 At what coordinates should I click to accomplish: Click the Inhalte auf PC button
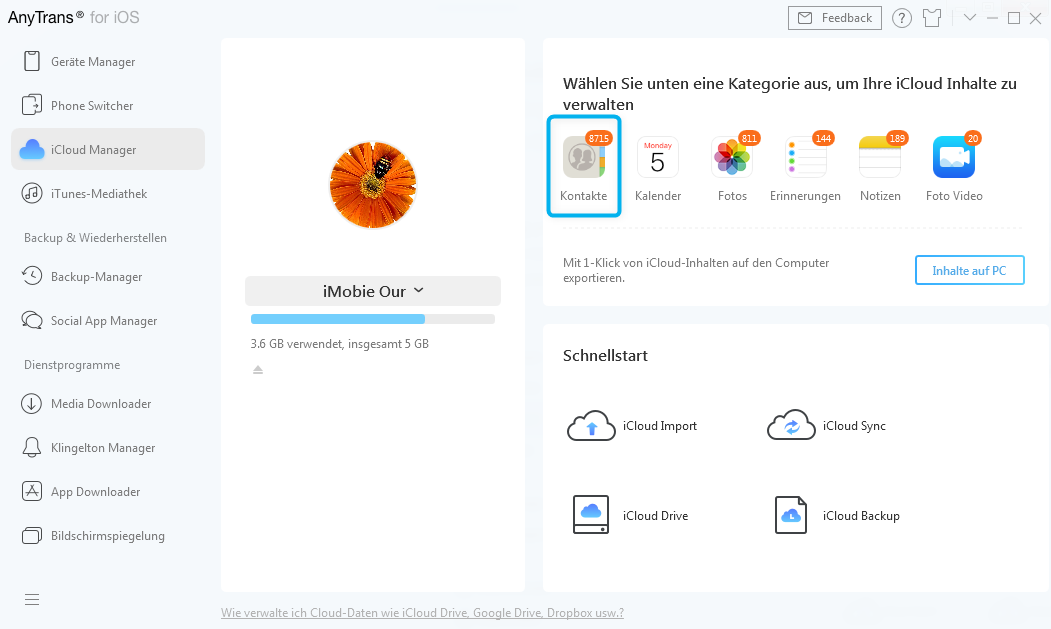[x=969, y=270]
